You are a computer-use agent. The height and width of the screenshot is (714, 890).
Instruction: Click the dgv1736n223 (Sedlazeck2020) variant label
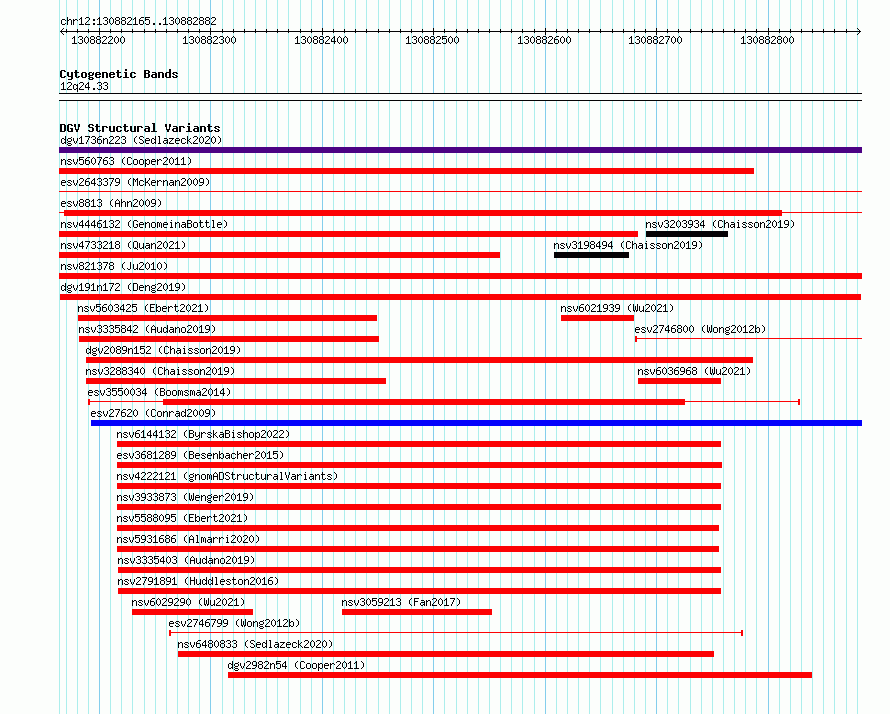(x=141, y=140)
